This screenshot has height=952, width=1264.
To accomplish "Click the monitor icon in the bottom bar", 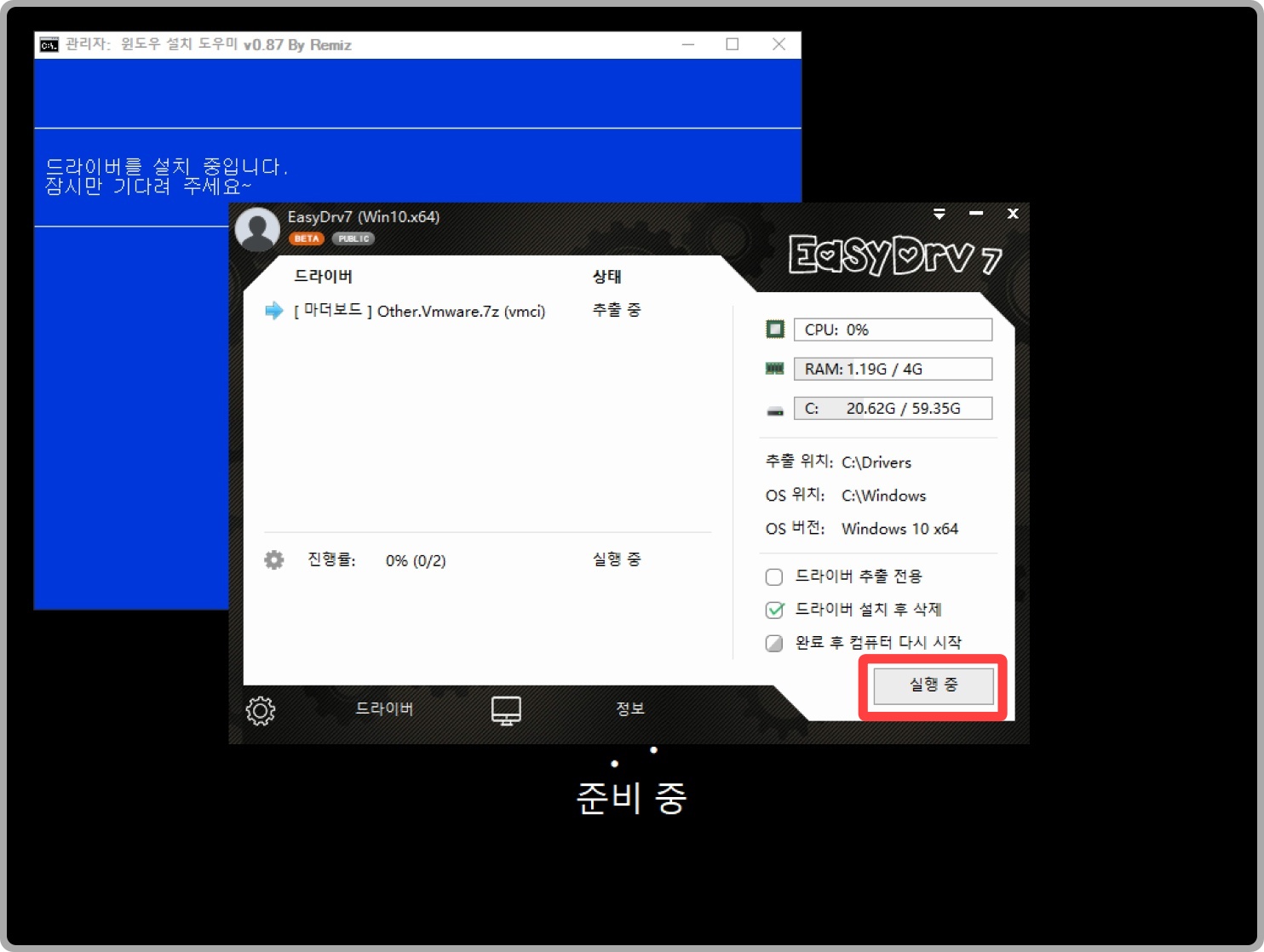I will pyautogui.click(x=506, y=708).
